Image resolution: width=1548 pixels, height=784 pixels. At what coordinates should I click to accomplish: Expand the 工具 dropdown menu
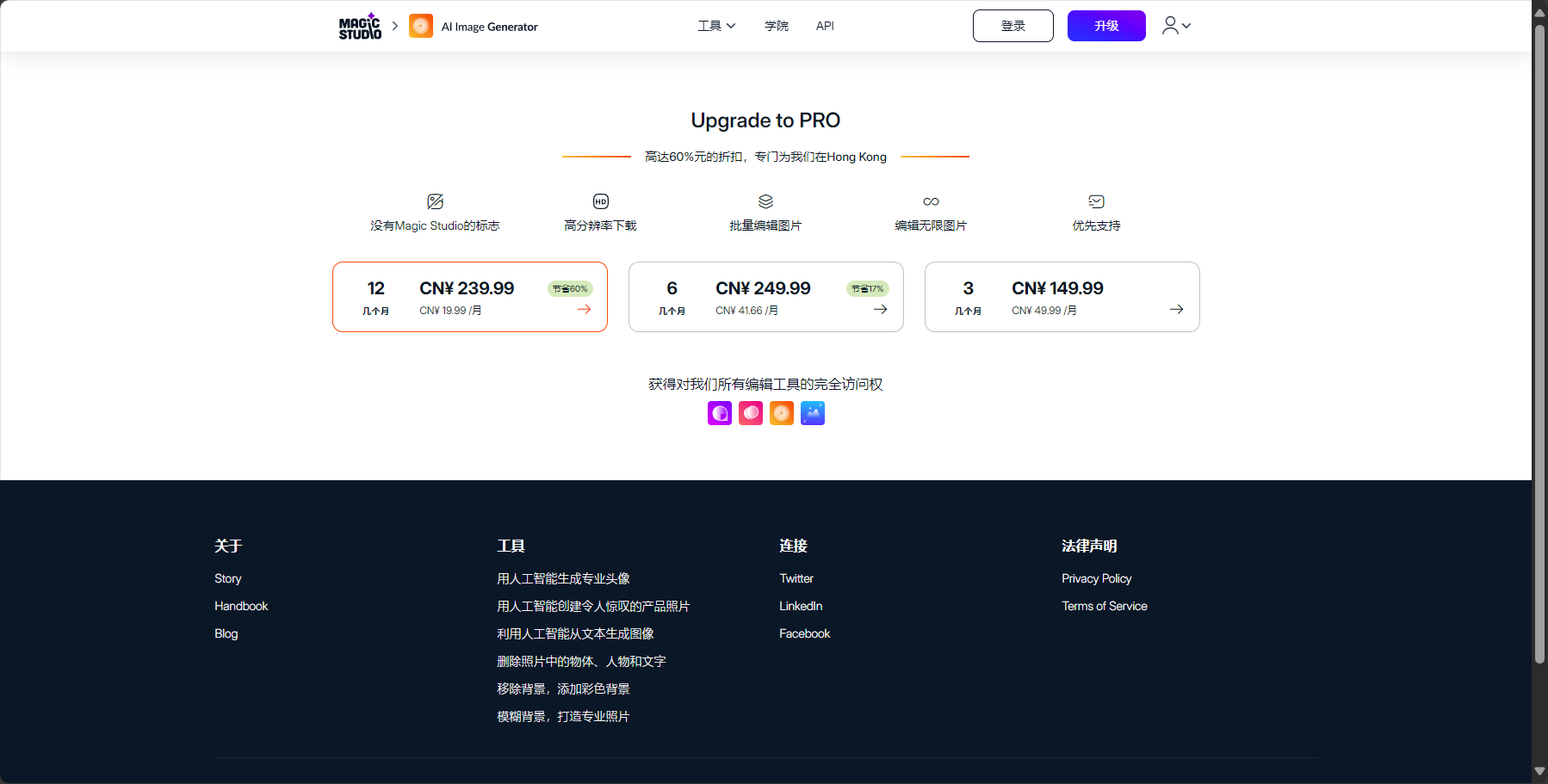(x=716, y=26)
